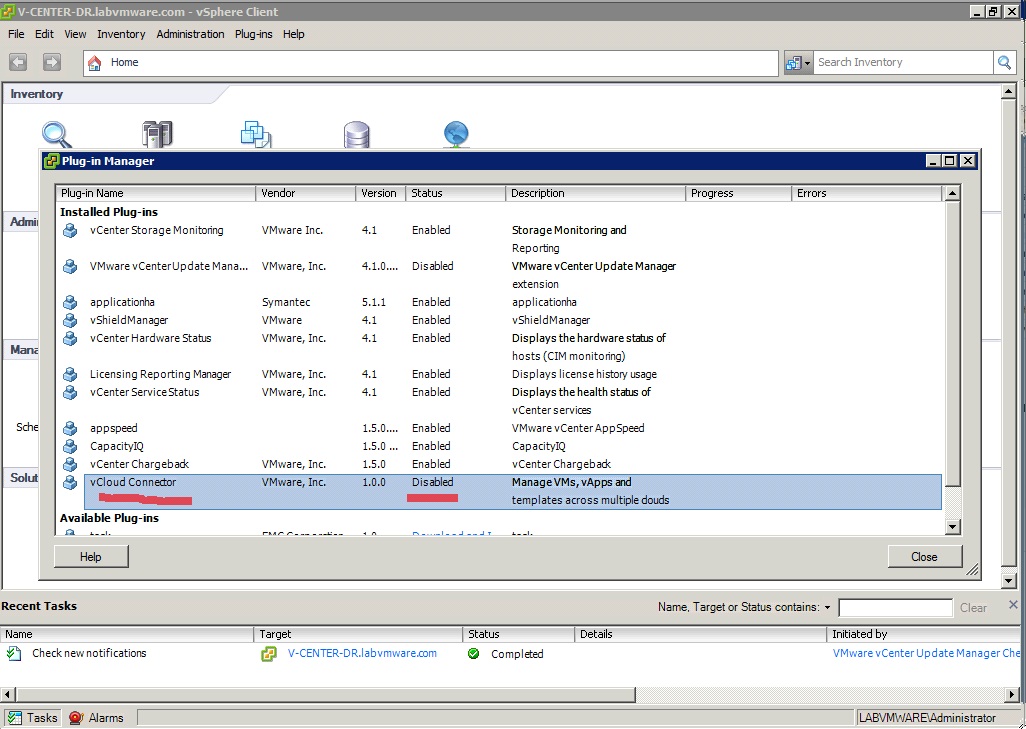Click Help button in Plug-in Manager
This screenshot has width=1026, height=729.
91,557
